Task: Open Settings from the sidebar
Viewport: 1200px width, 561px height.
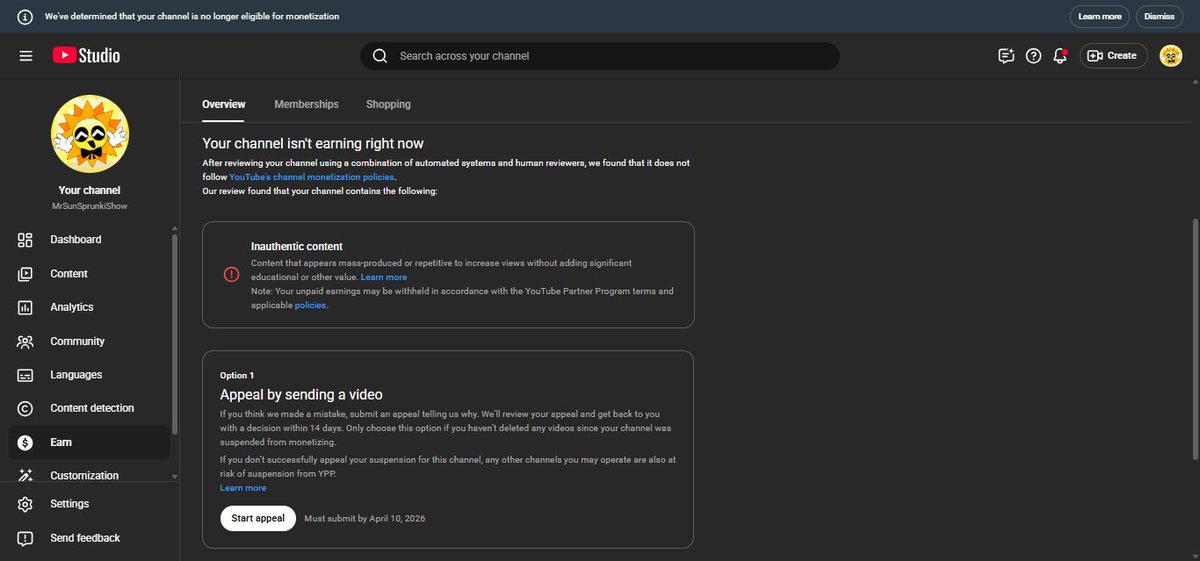Action: click(x=89, y=504)
